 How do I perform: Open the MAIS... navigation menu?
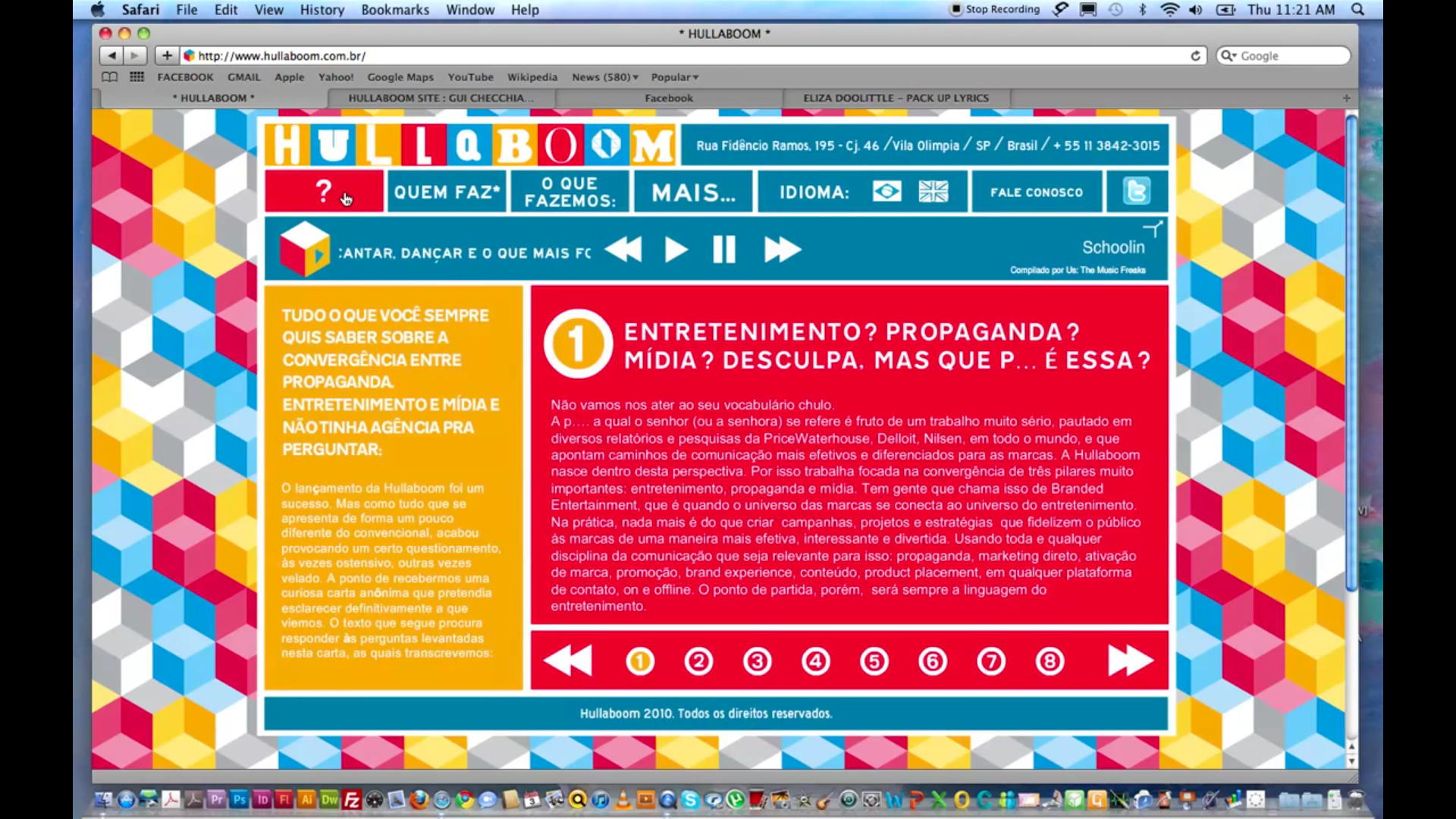(x=693, y=192)
